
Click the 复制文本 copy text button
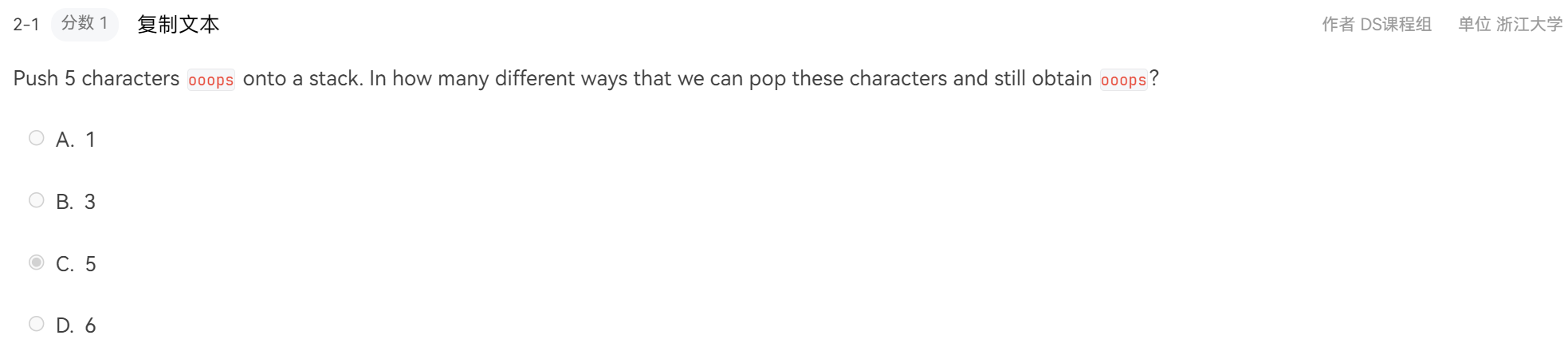[178, 25]
